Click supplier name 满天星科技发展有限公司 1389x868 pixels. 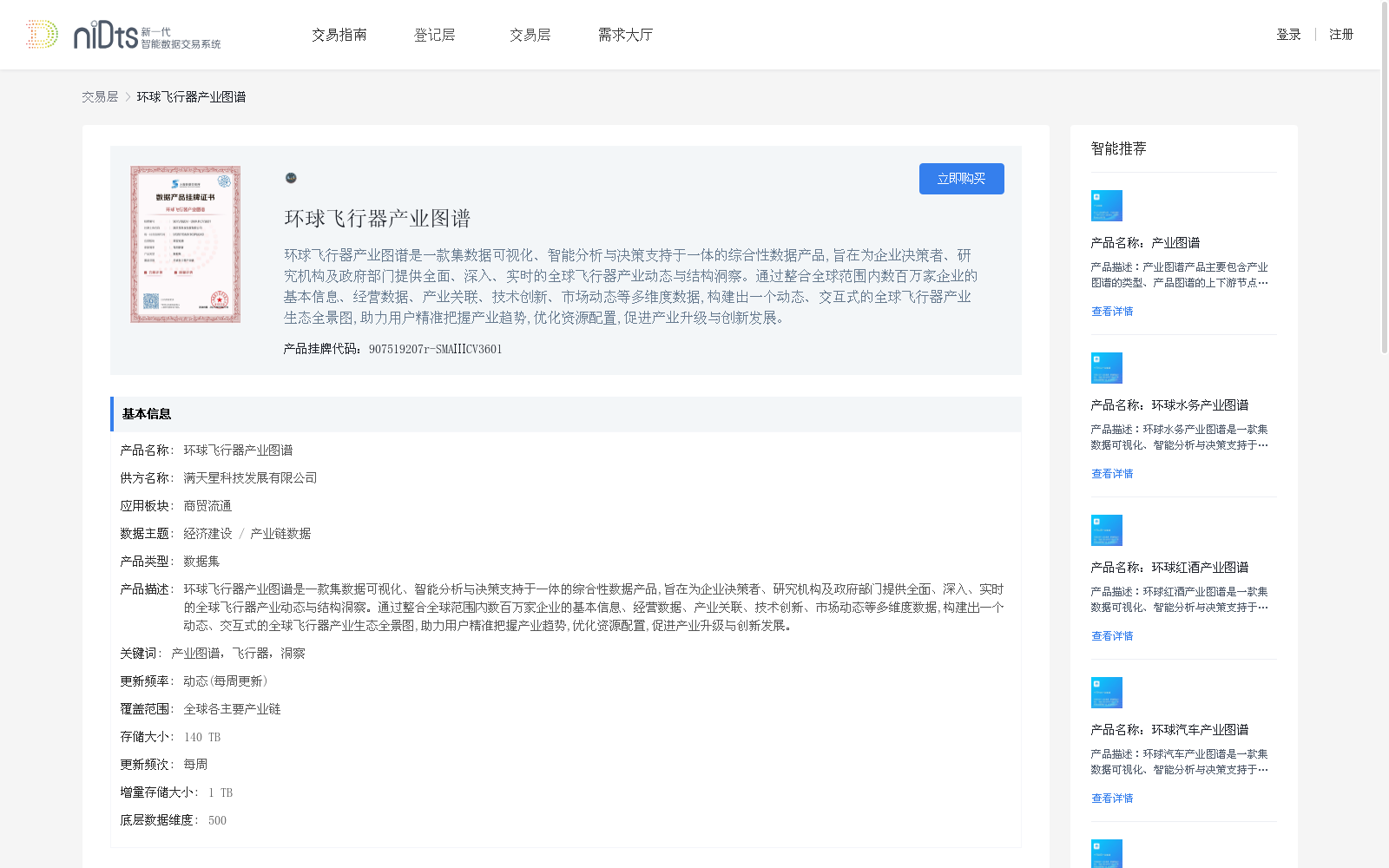(250, 478)
